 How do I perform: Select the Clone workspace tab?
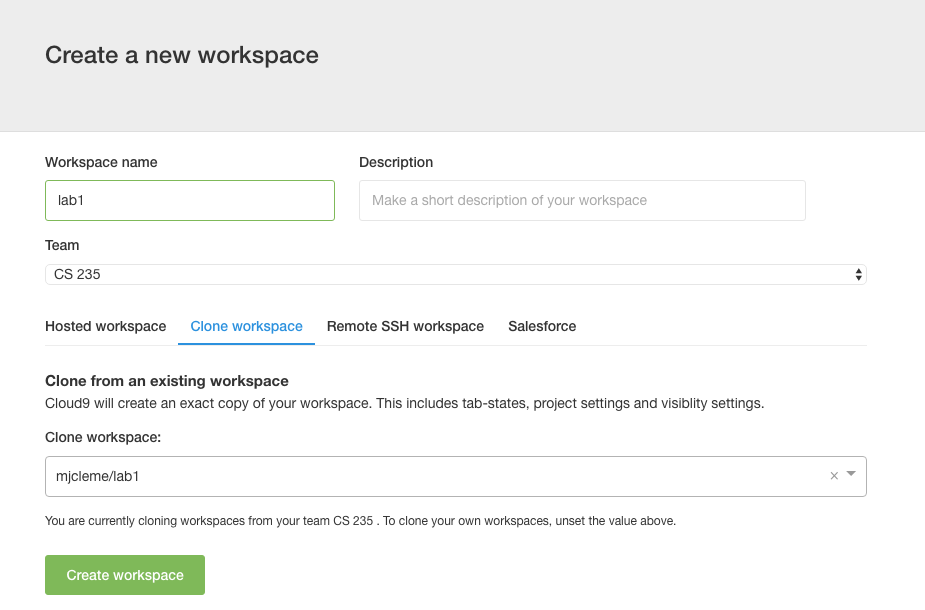point(246,327)
